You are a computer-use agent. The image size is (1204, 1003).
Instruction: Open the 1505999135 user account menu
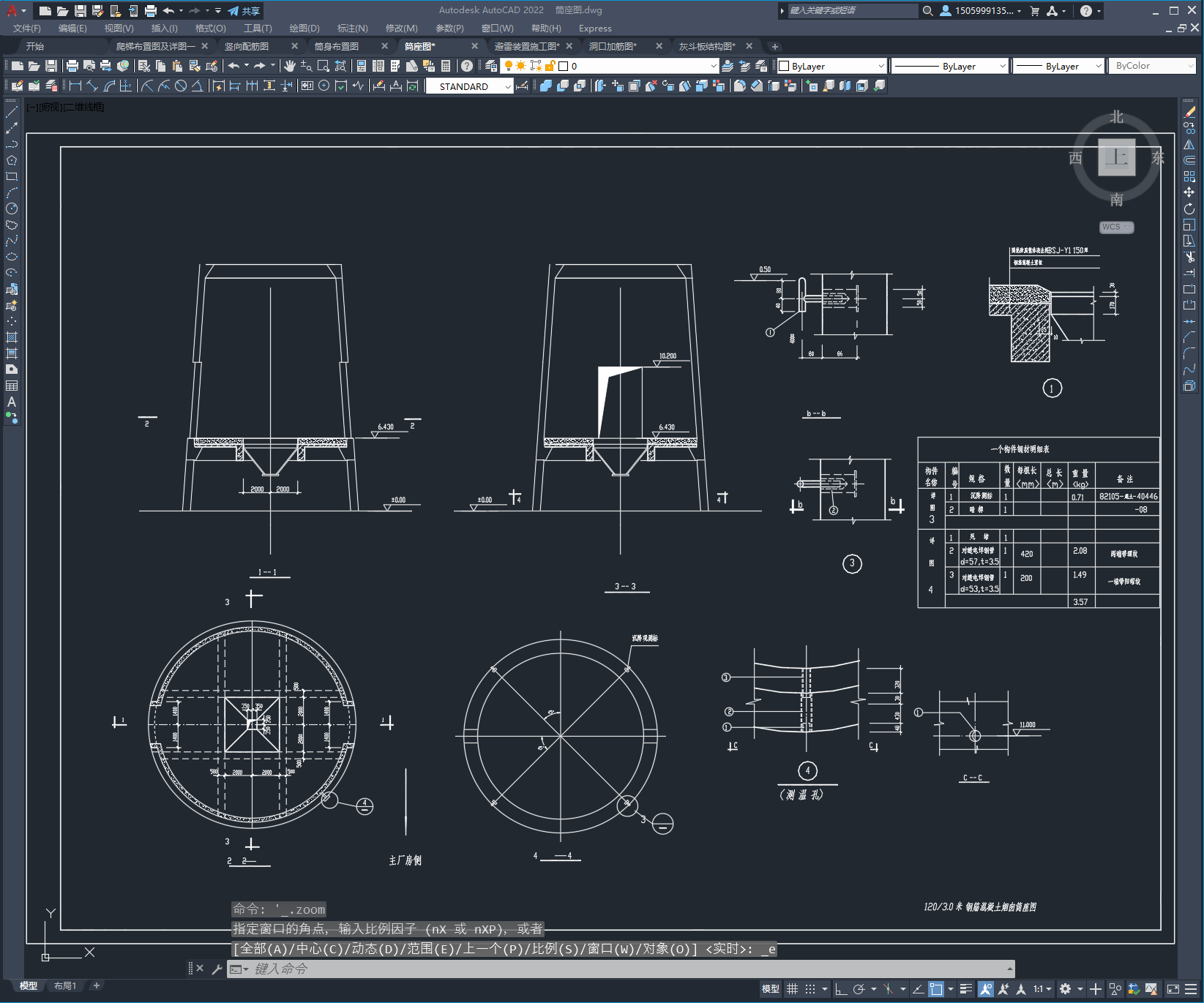[x=981, y=11]
